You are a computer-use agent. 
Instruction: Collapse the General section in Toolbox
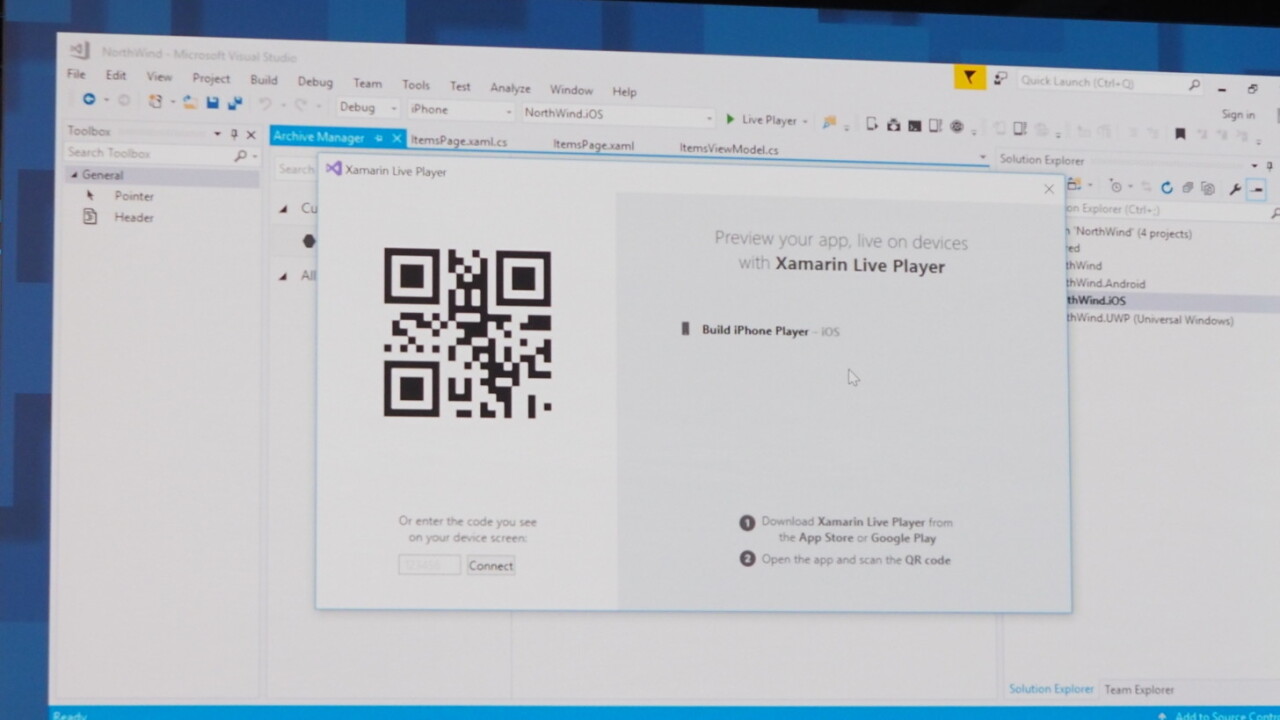pos(73,175)
